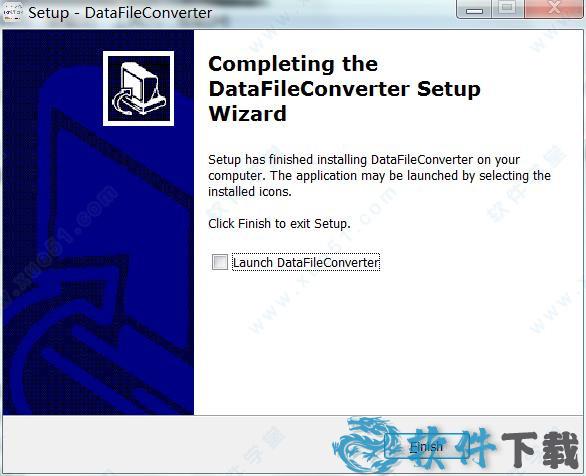Close the Setup window

click(x=554, y=9)
